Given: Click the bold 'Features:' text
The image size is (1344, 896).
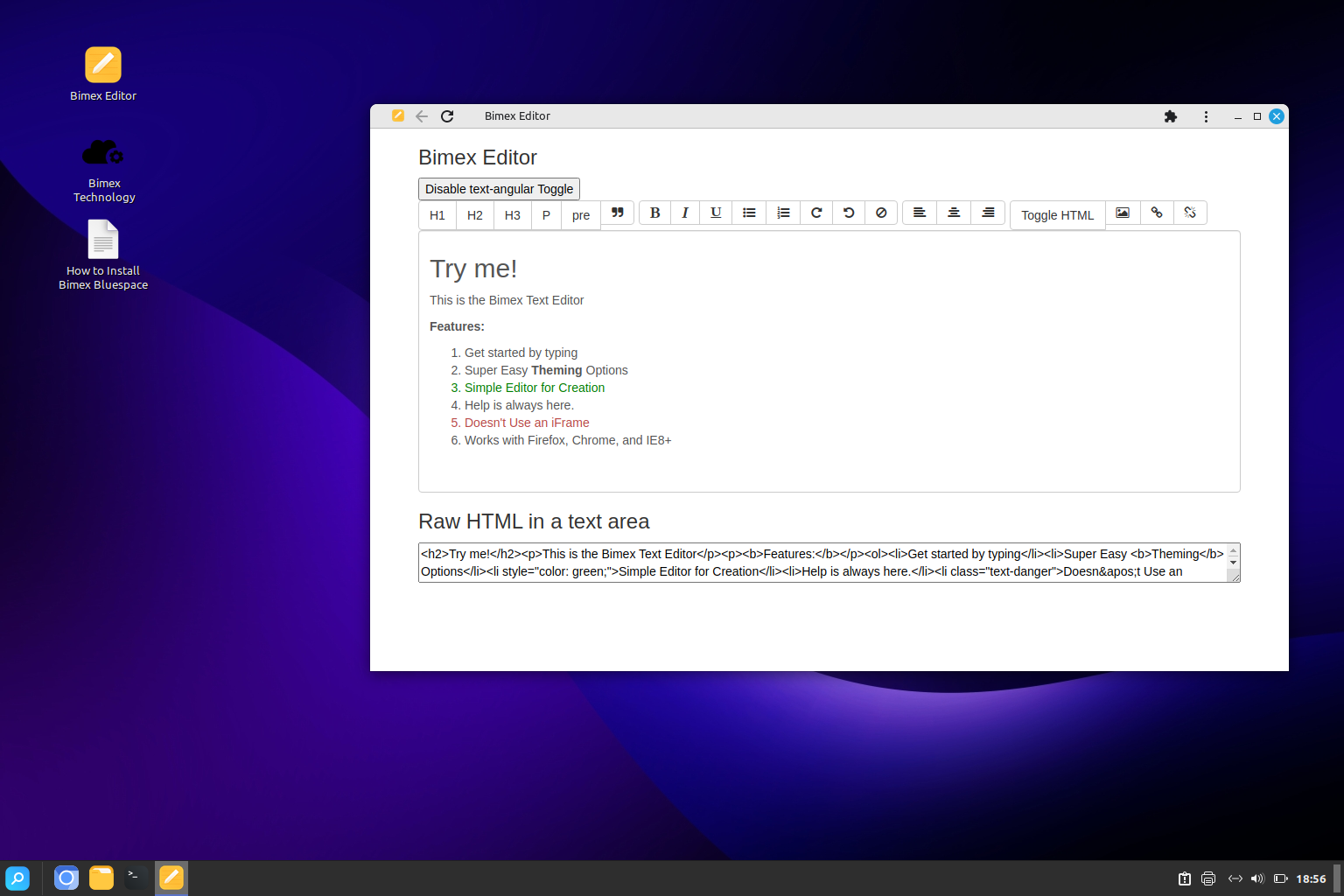Looking at the screenshot, I should [457, 326].
